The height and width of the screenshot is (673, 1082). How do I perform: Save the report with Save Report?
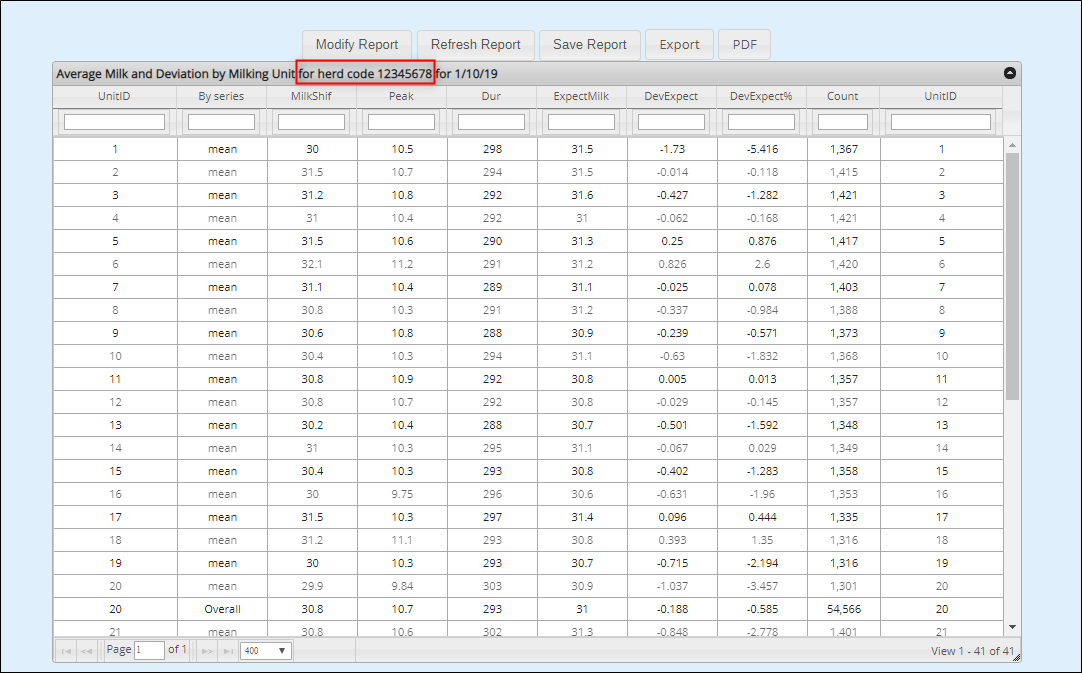click(x=589, y=45)
